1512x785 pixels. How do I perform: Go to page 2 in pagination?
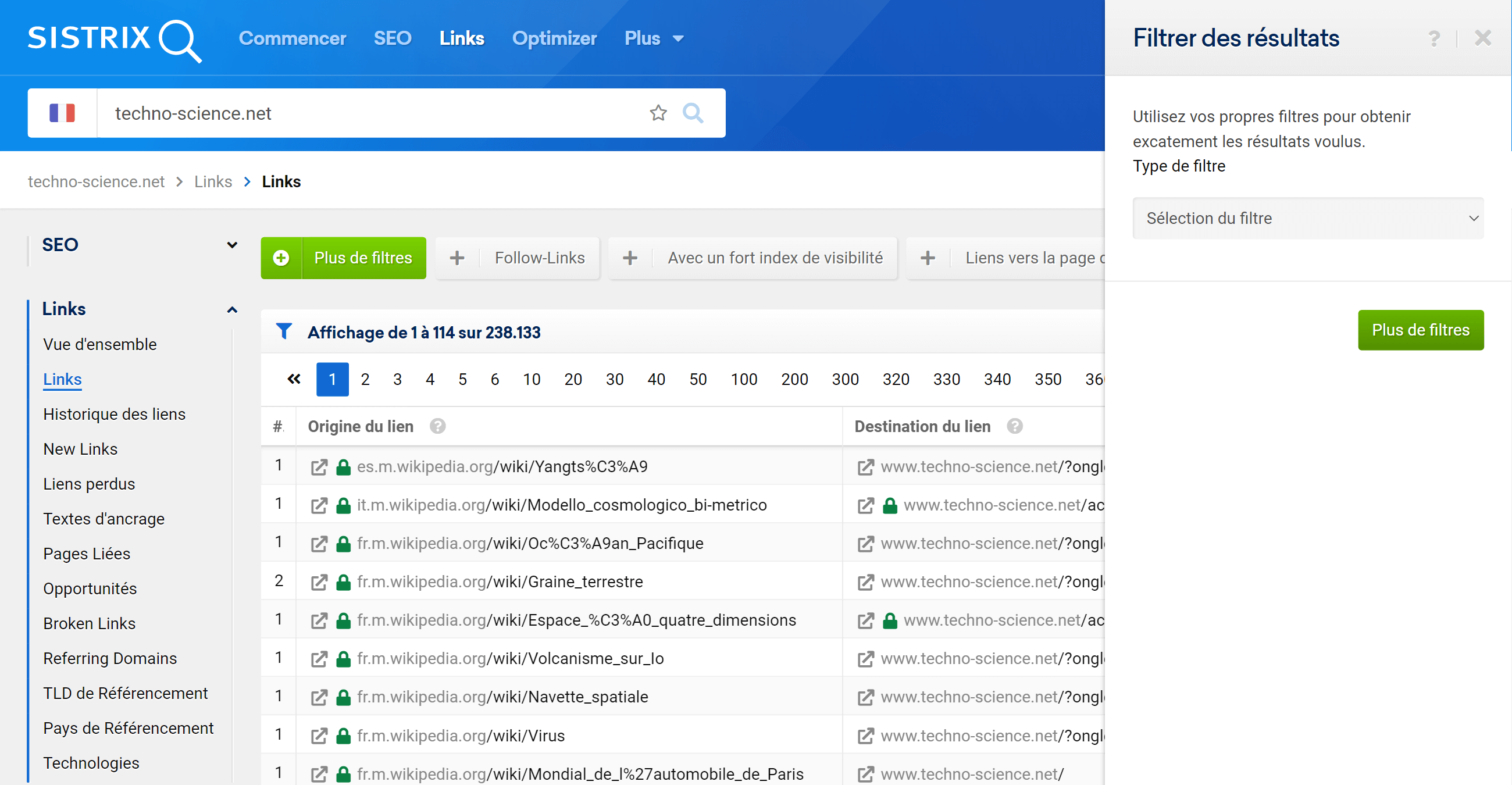(x=365, y=379)
